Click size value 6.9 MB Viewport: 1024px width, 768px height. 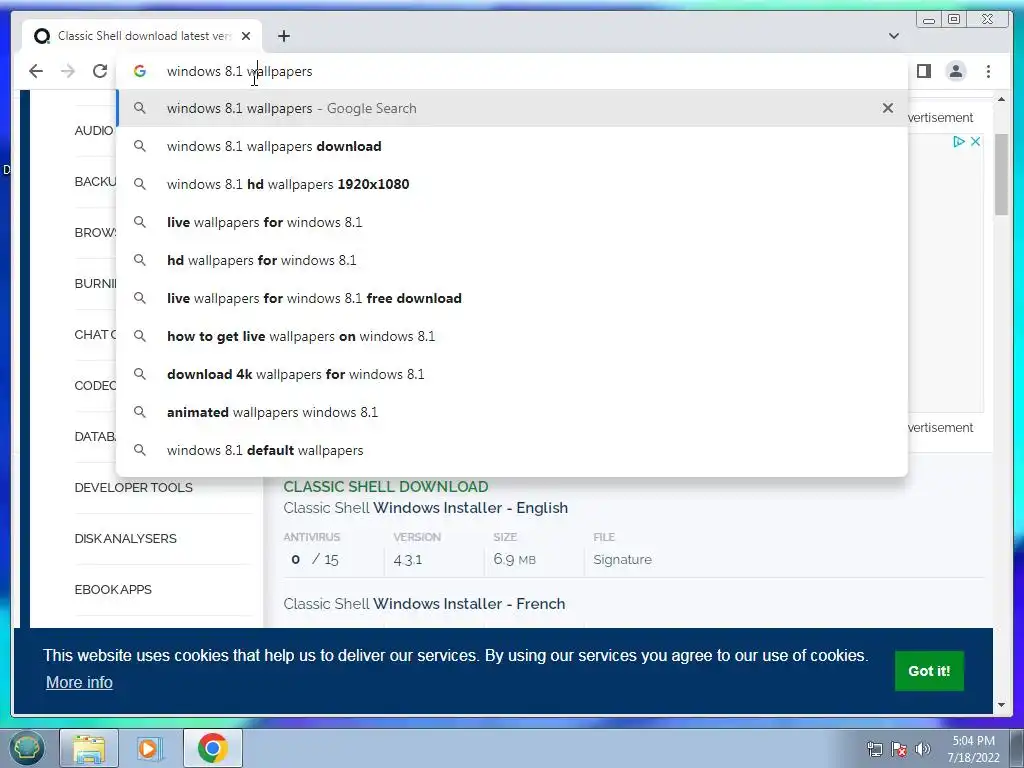click(515, 560)
